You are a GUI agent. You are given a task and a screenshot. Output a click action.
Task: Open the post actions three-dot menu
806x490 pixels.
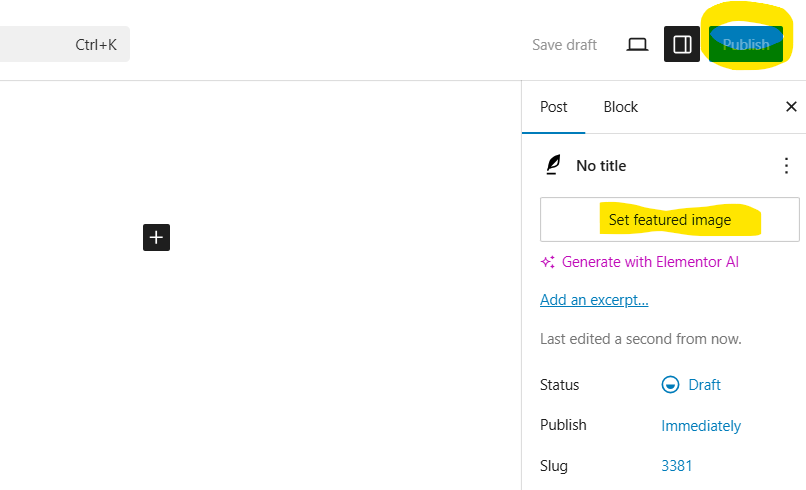click(x=786, y=166)
